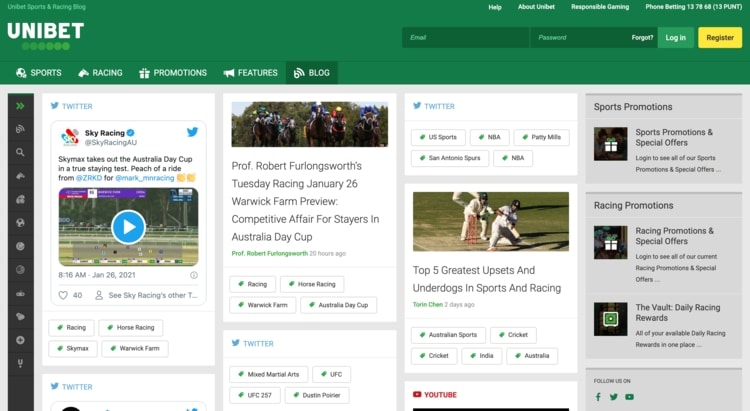
Task: Open the Sky Racing profile avatar
Action: (70, 137)
